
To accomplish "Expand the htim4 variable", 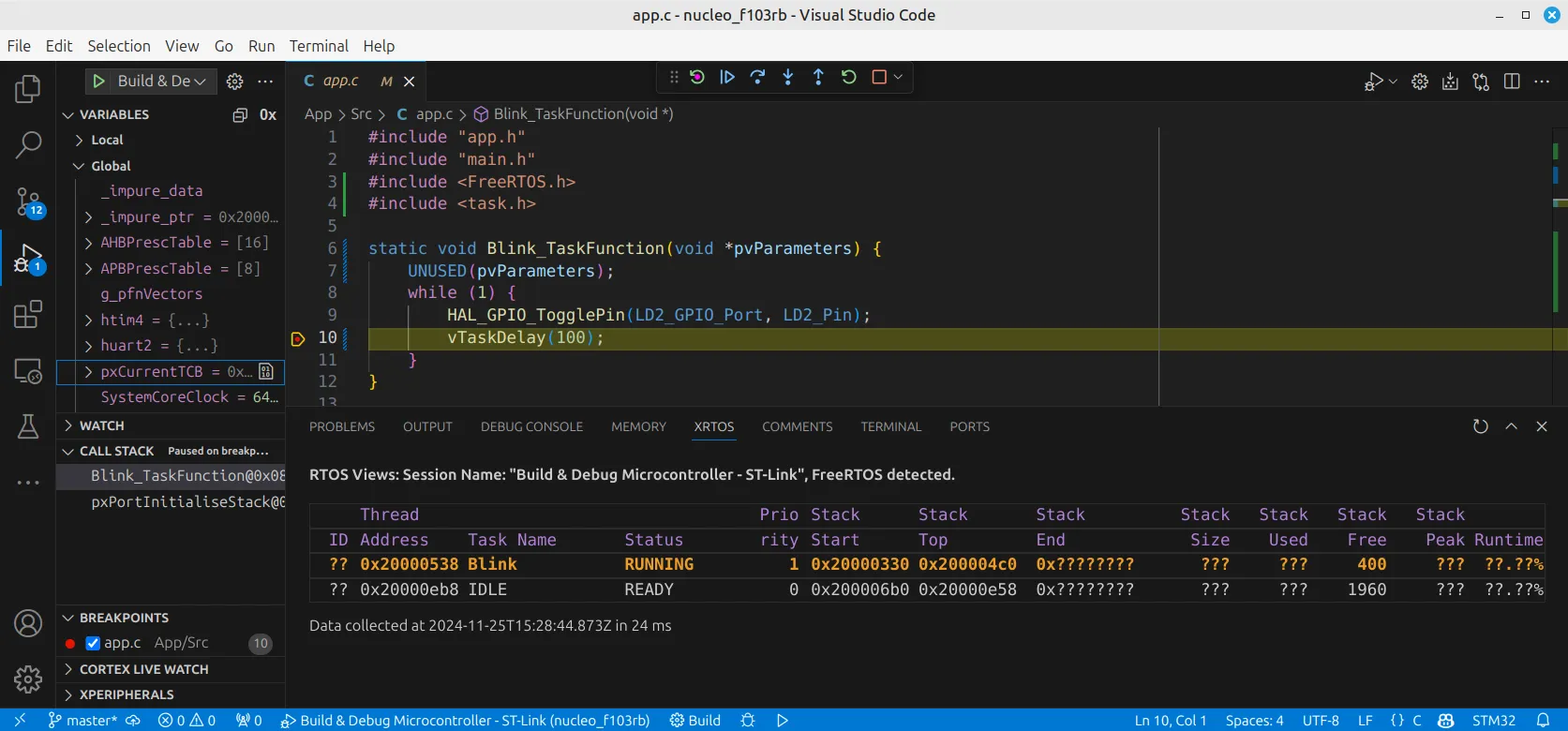I will pos(89,321).
